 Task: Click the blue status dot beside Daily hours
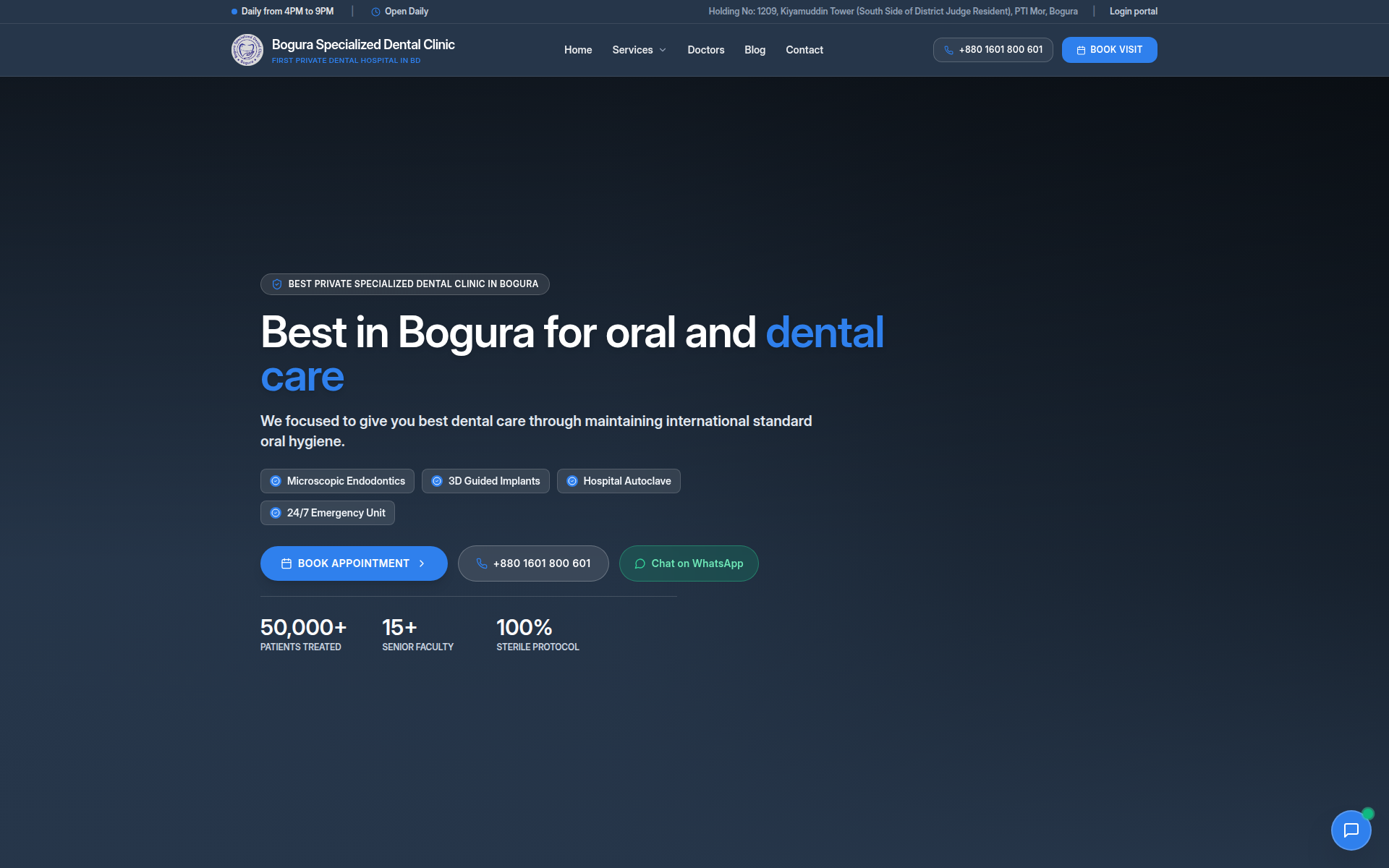[x=234, y=12]
